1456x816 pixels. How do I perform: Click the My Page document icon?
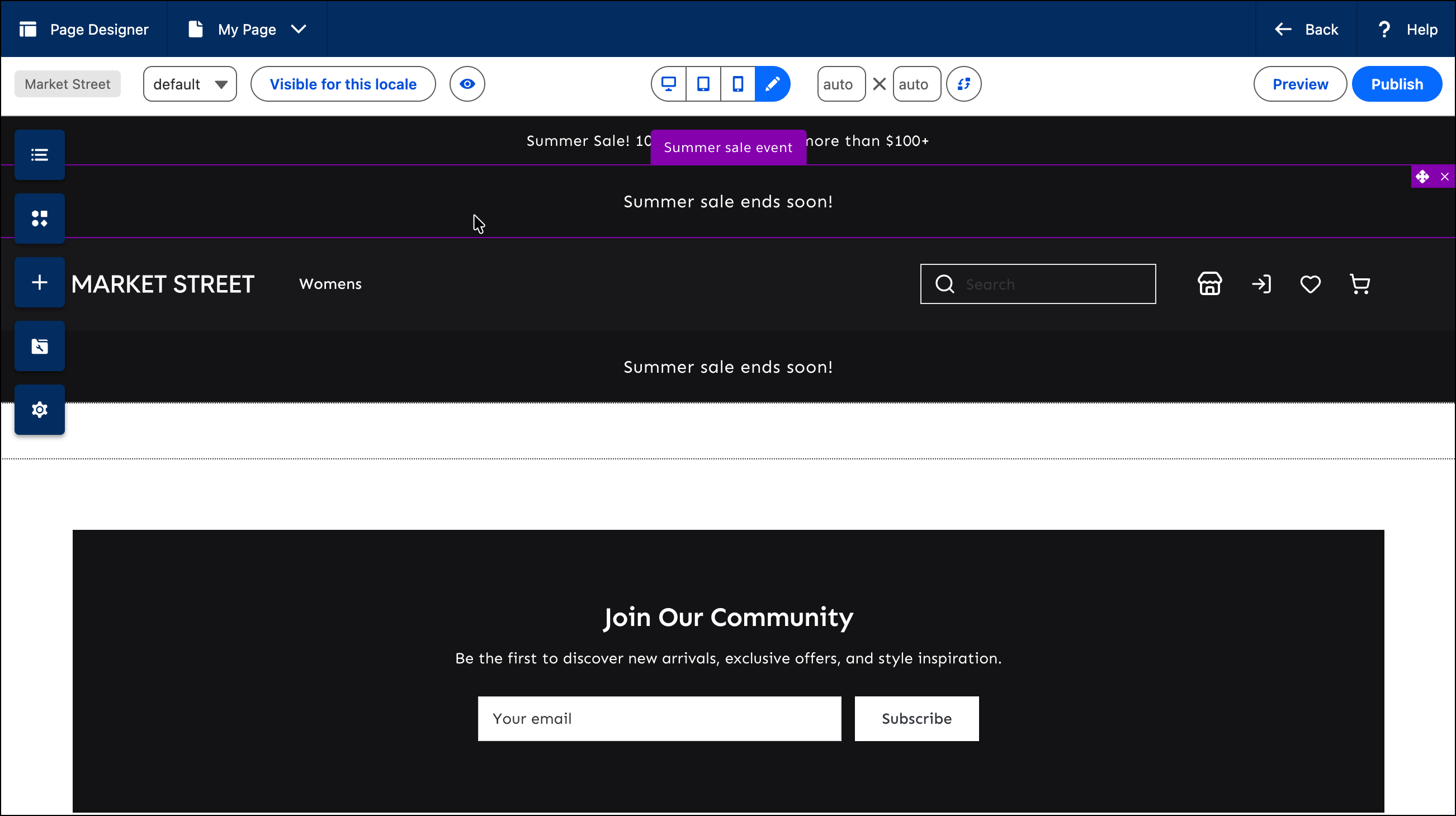tap(196, 30)
